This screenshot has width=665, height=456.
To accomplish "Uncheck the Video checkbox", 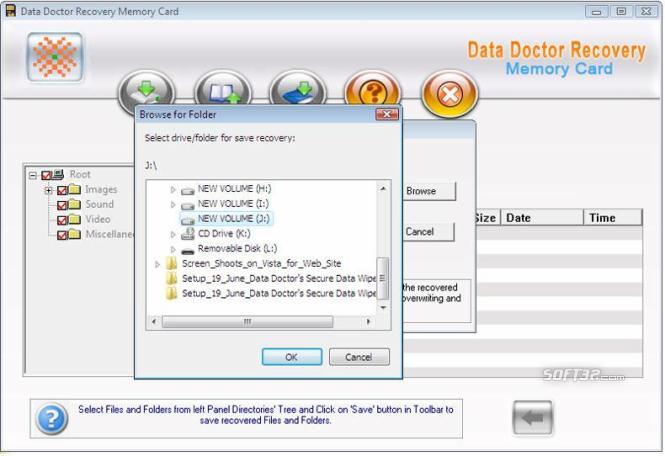I will [62, 220].
